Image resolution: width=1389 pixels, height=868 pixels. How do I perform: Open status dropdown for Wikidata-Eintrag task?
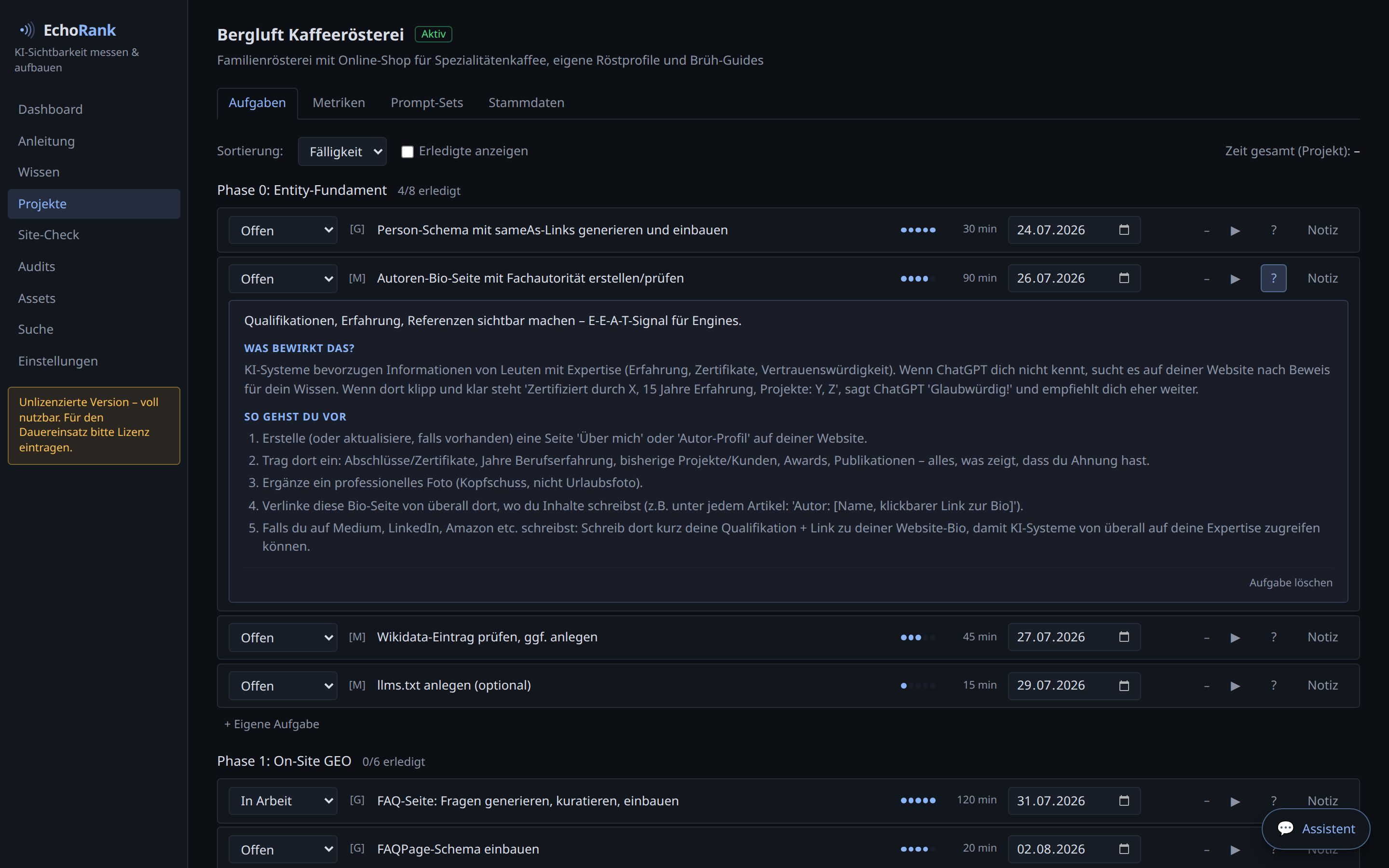tap(283, 637)
